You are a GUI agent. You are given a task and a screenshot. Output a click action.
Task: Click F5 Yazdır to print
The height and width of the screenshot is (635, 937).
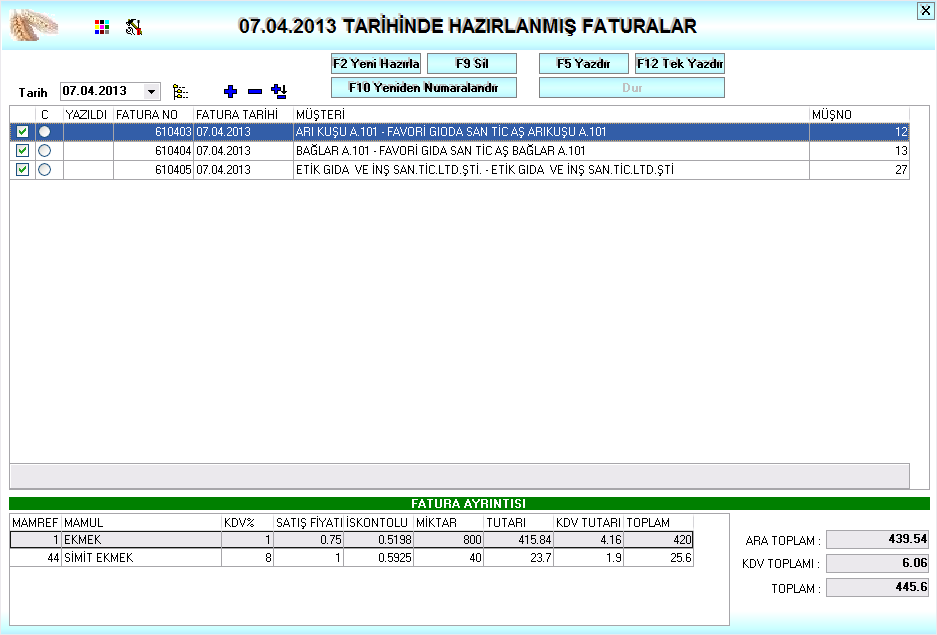(x=583, y=64)
